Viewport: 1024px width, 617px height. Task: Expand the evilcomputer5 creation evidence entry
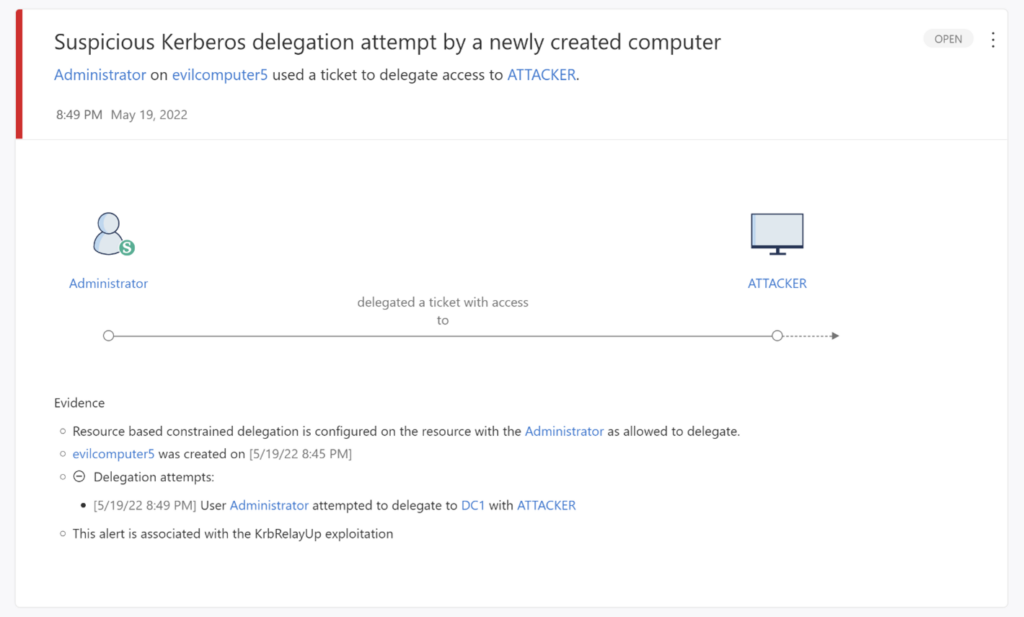[x=61, y=453]
